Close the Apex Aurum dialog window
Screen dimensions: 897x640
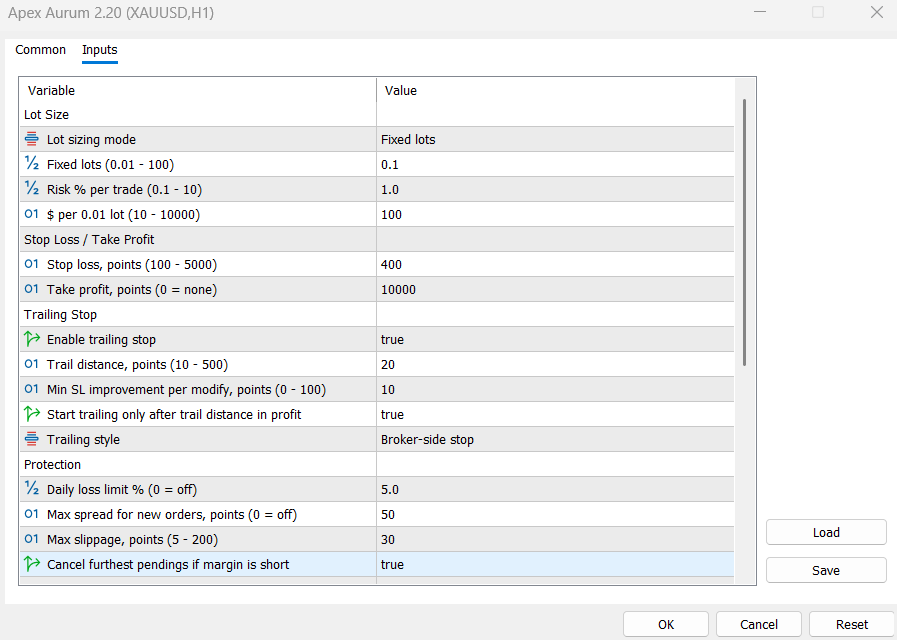(x=876, y=12)
